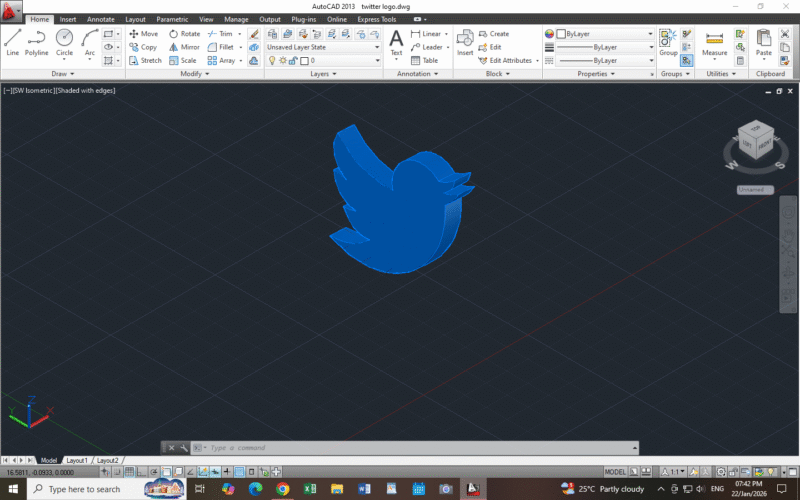Image resolution: width=800 pixels, height=500 pixels.
Task: Open Edit Attributes tool
Action: point(505,60)
